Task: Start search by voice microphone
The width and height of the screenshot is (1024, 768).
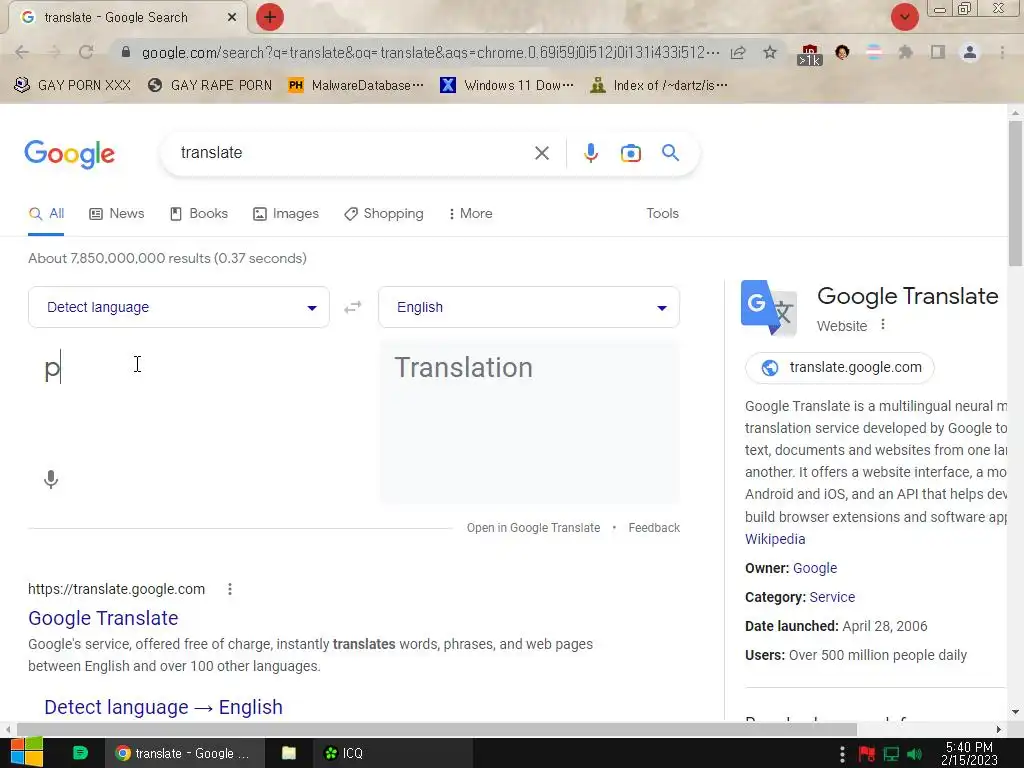Action: (590, 153)
